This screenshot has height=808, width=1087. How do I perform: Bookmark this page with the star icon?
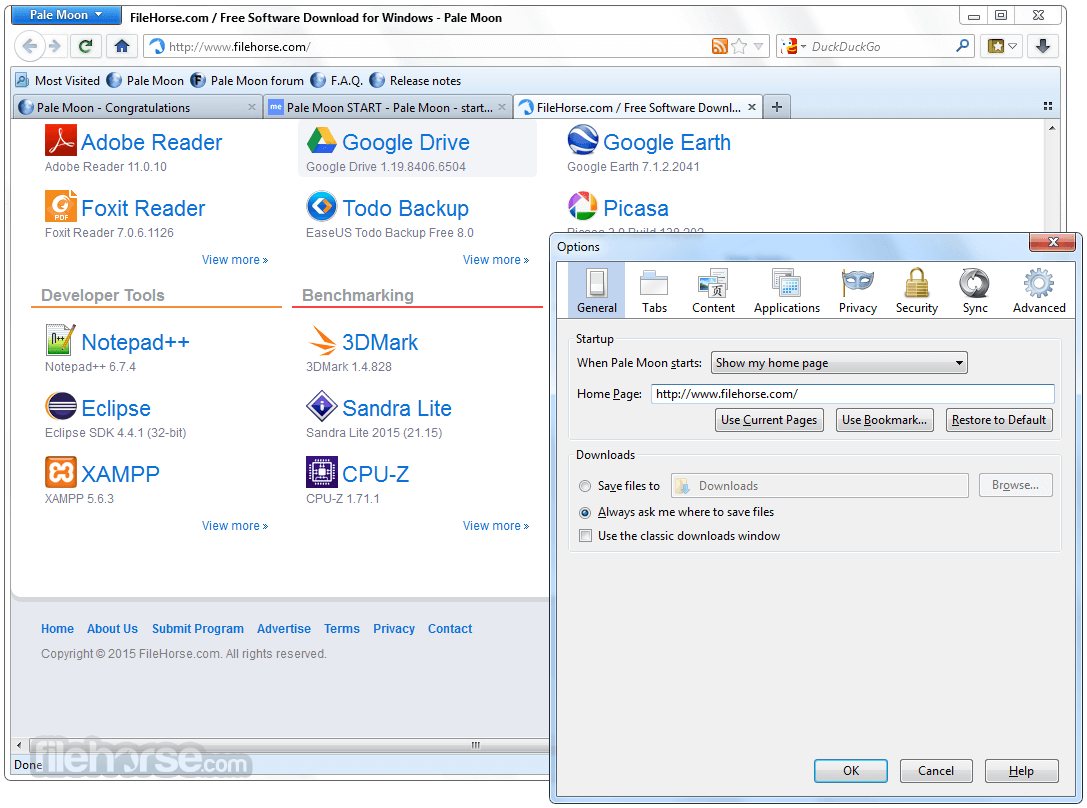pos(739,46)
